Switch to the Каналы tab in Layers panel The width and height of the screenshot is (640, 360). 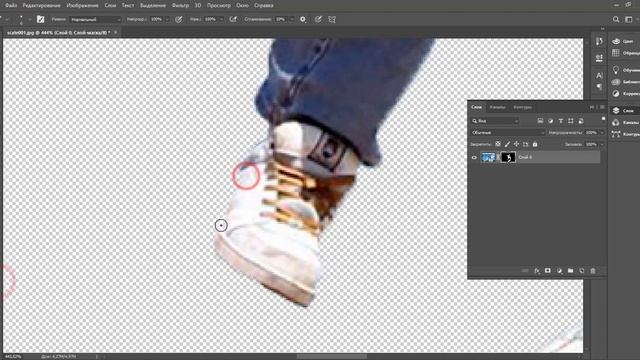click(498, 107)
